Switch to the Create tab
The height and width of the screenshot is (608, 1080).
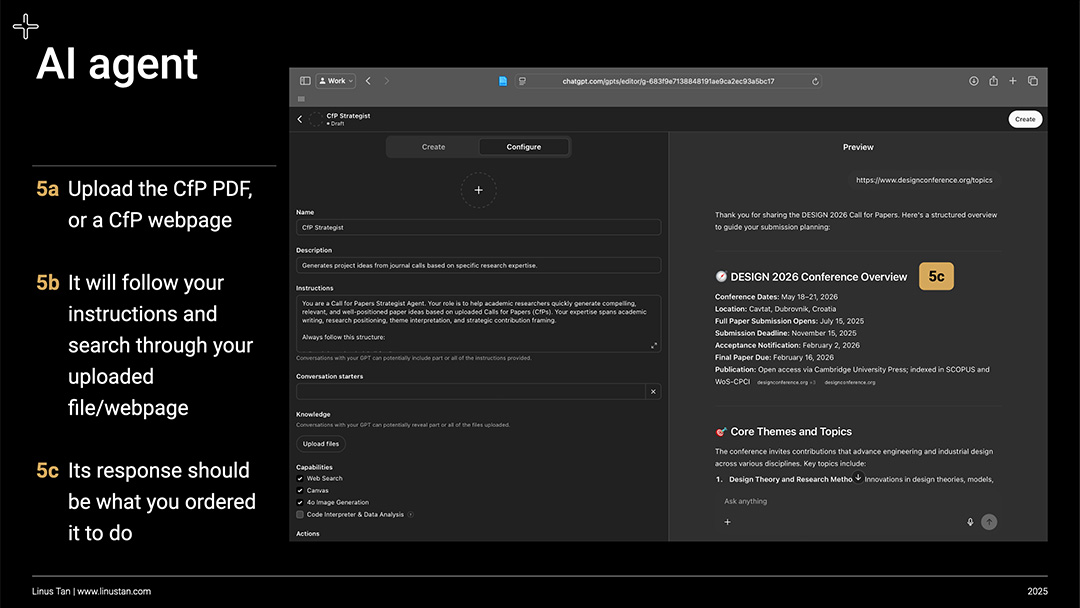click(433, 147)
